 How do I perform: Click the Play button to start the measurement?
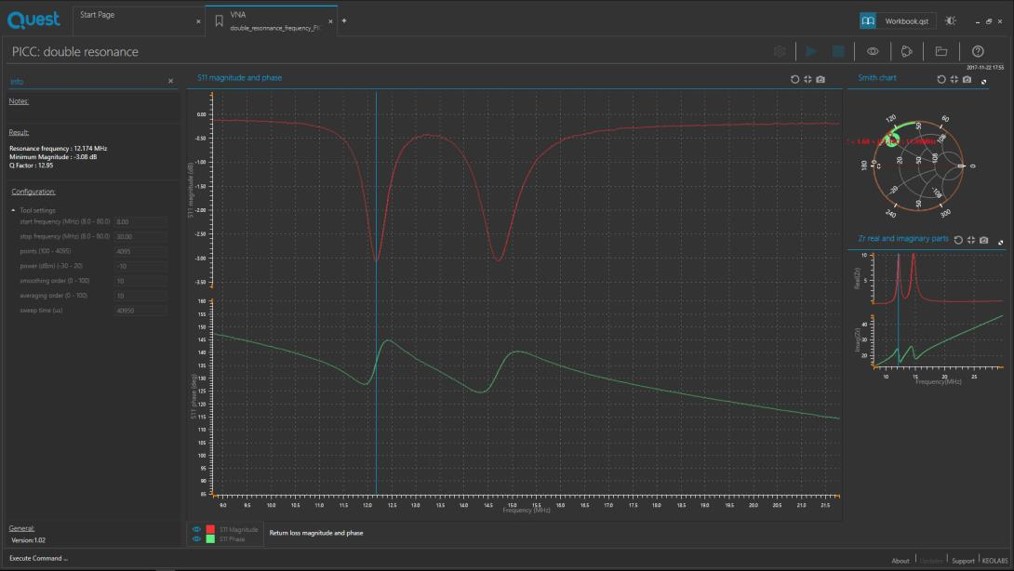(x=811, y=51)
